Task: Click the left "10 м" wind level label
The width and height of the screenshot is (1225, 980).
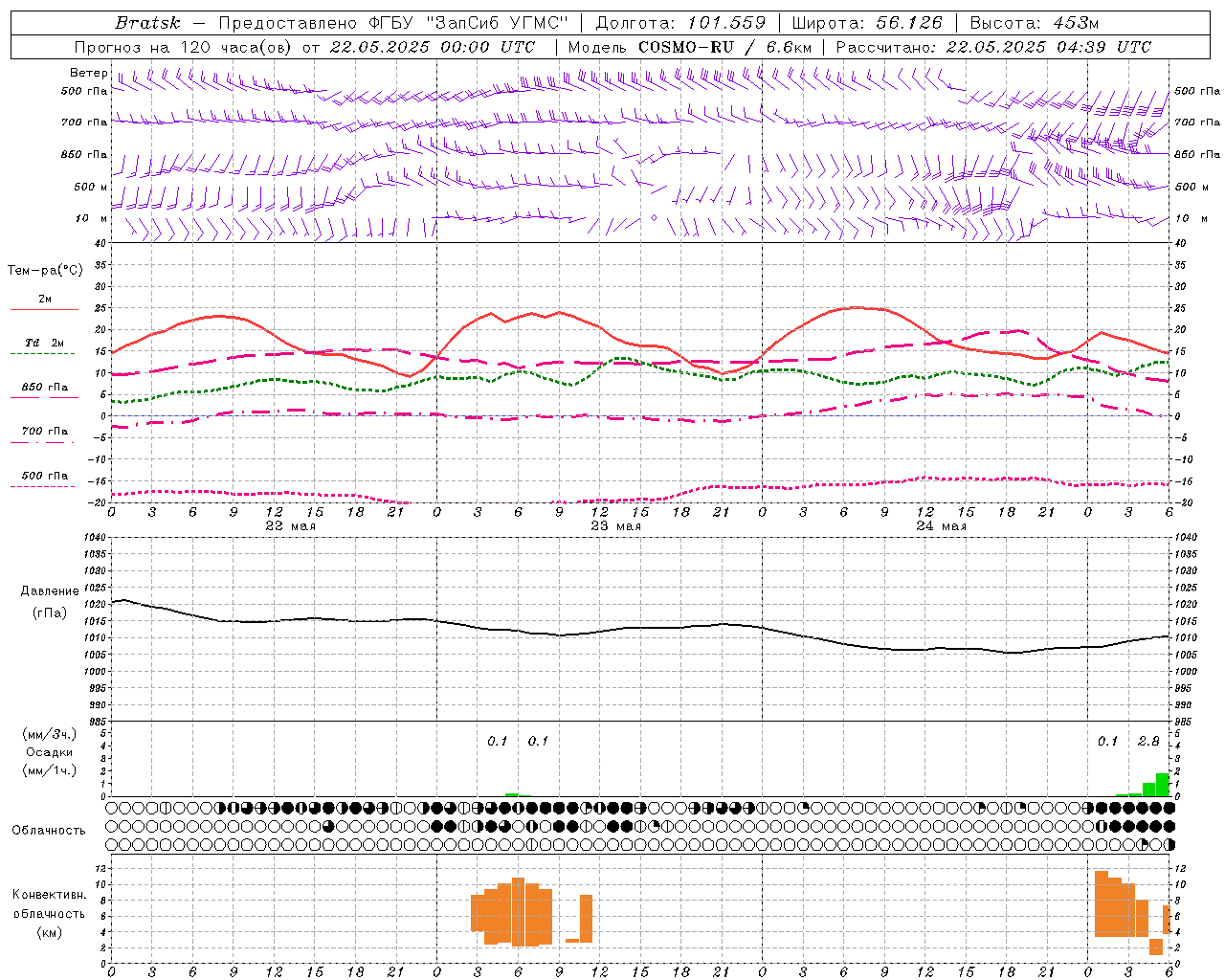Action: (91, 218)
